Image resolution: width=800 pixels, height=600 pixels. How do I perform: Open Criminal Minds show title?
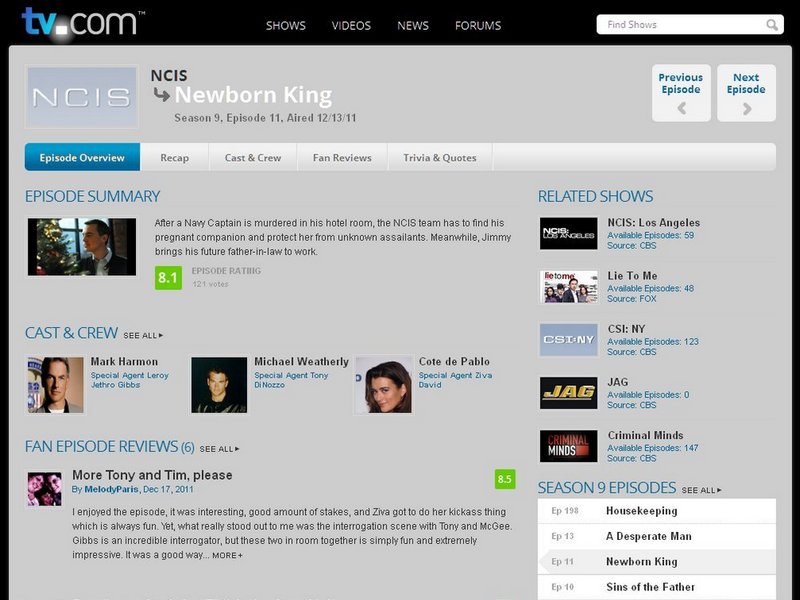point(645,435)
